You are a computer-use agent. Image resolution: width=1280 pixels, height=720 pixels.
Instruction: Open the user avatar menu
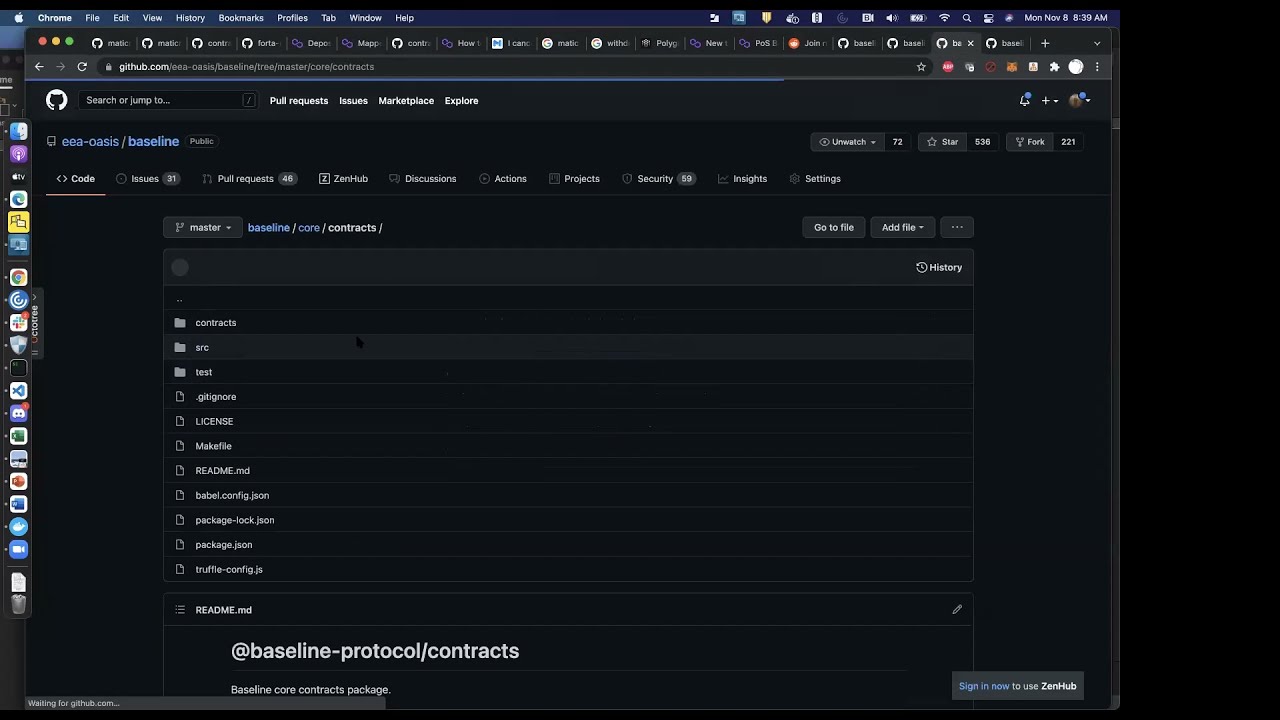coord(1079,100)
